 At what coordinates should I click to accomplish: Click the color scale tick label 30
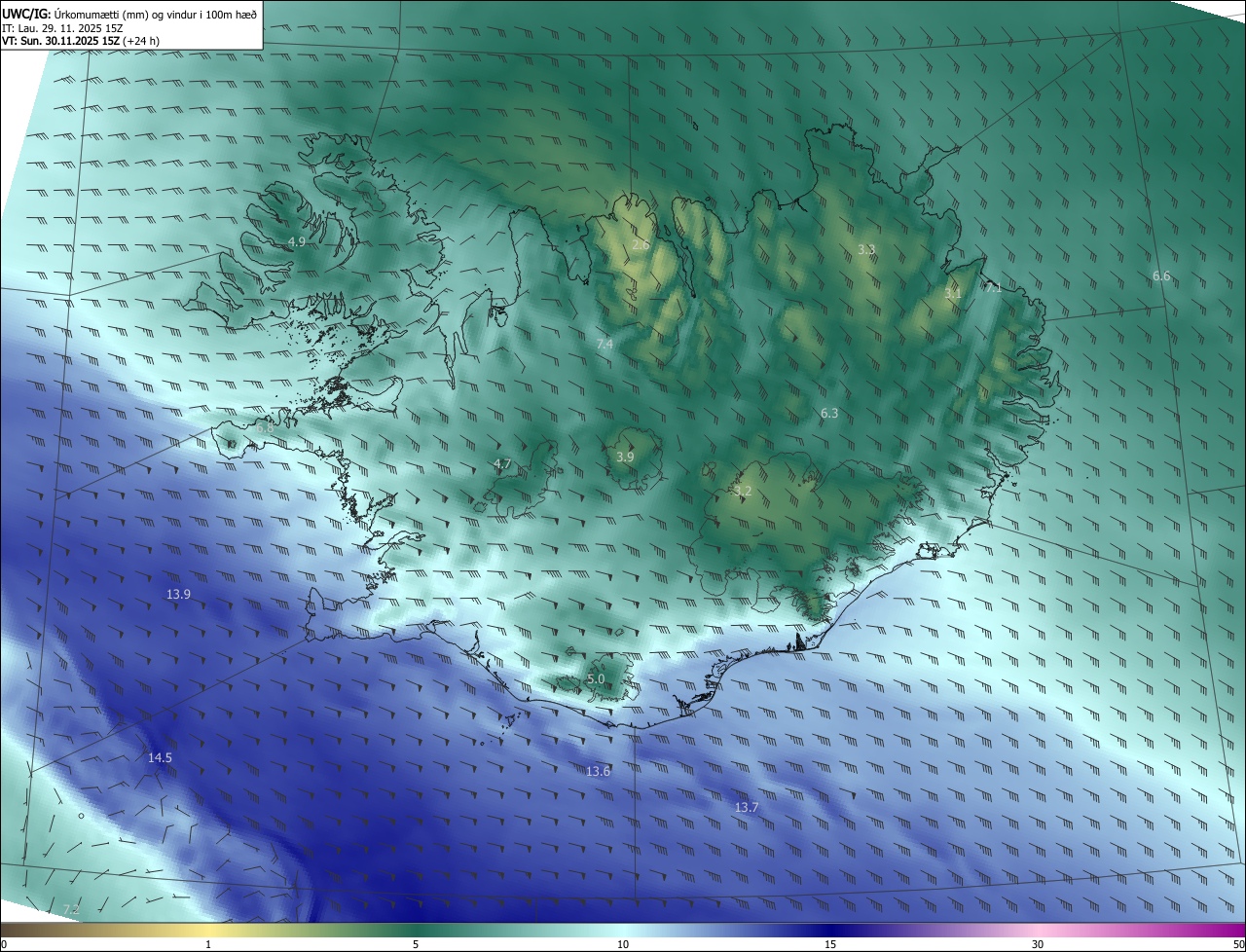click(1038, 945)
